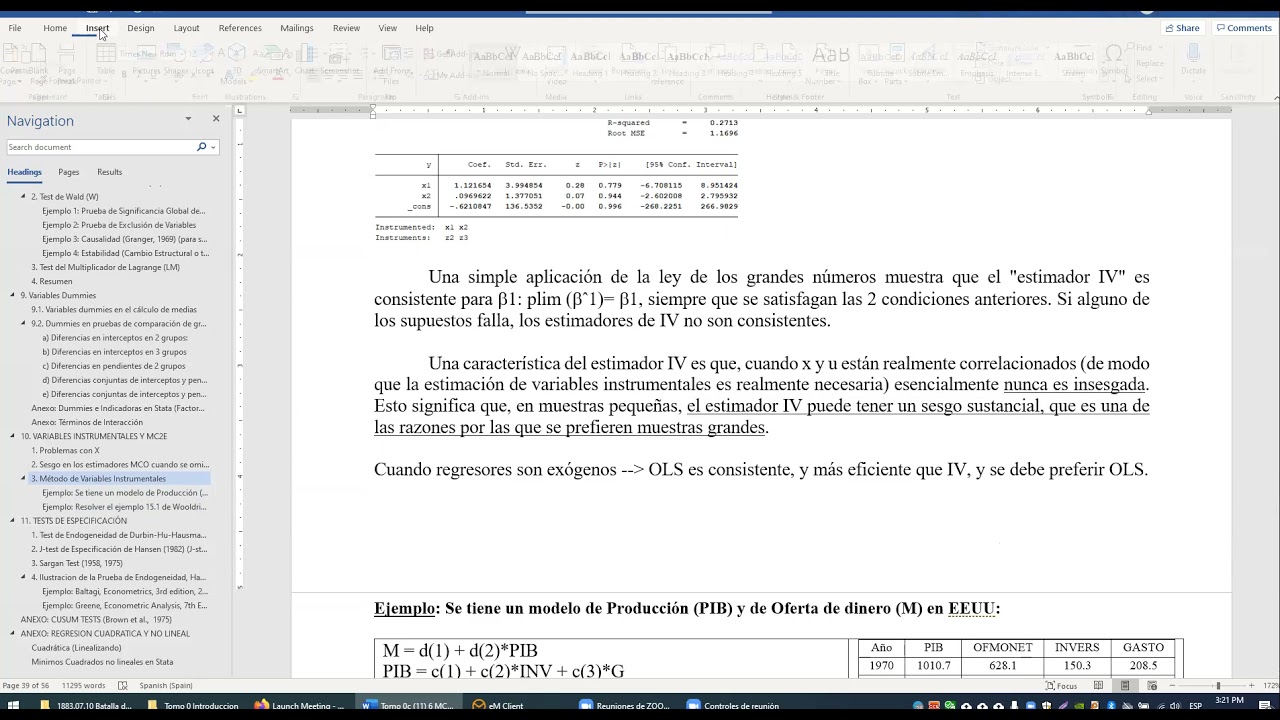
Task: Go to 'Ejemplo 1: Prueba de Significancia Global' heading
Action: (x=123, y=211)
